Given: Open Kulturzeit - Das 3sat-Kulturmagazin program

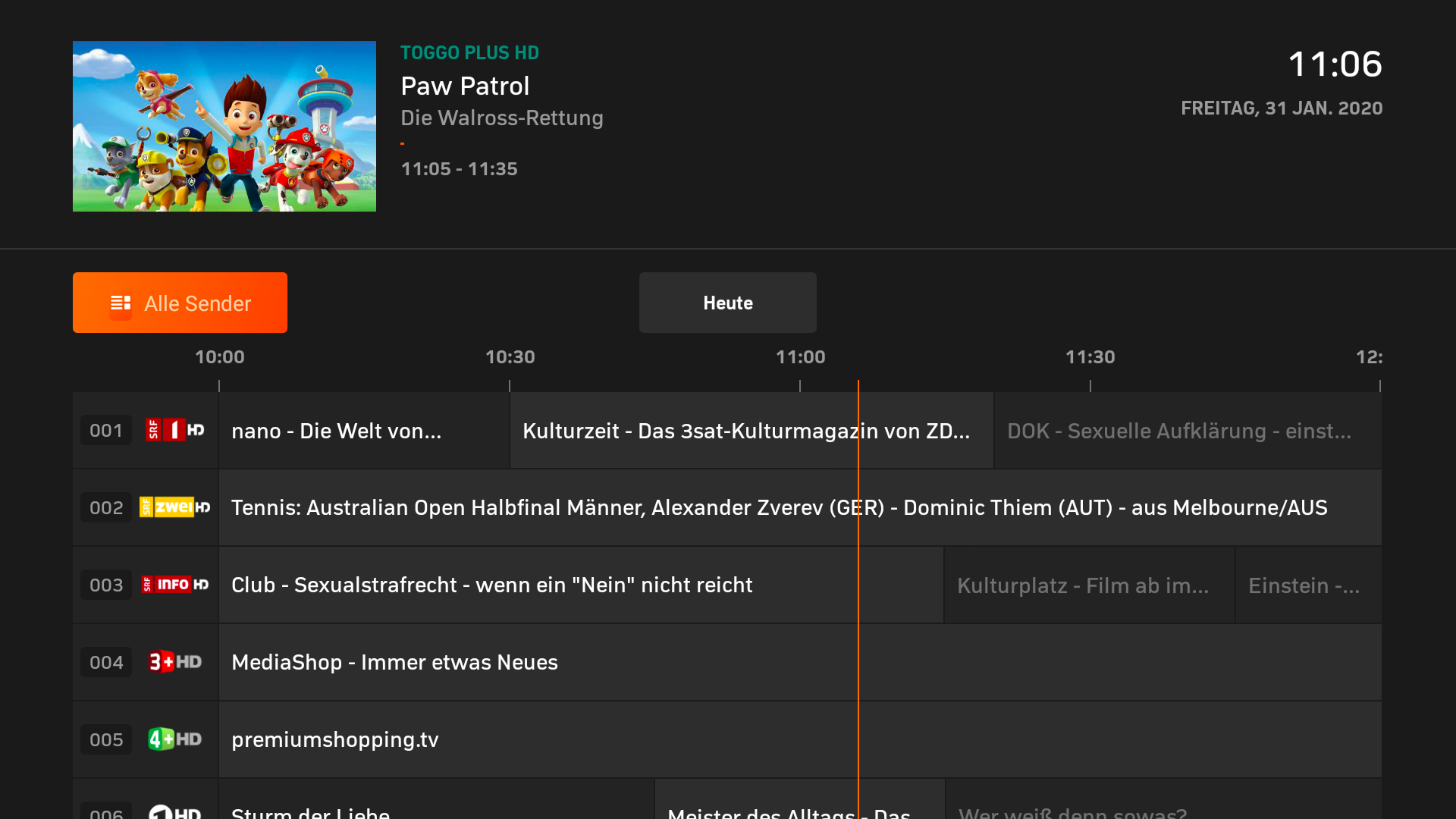Looking at the screenshot, I should [752, 431].
